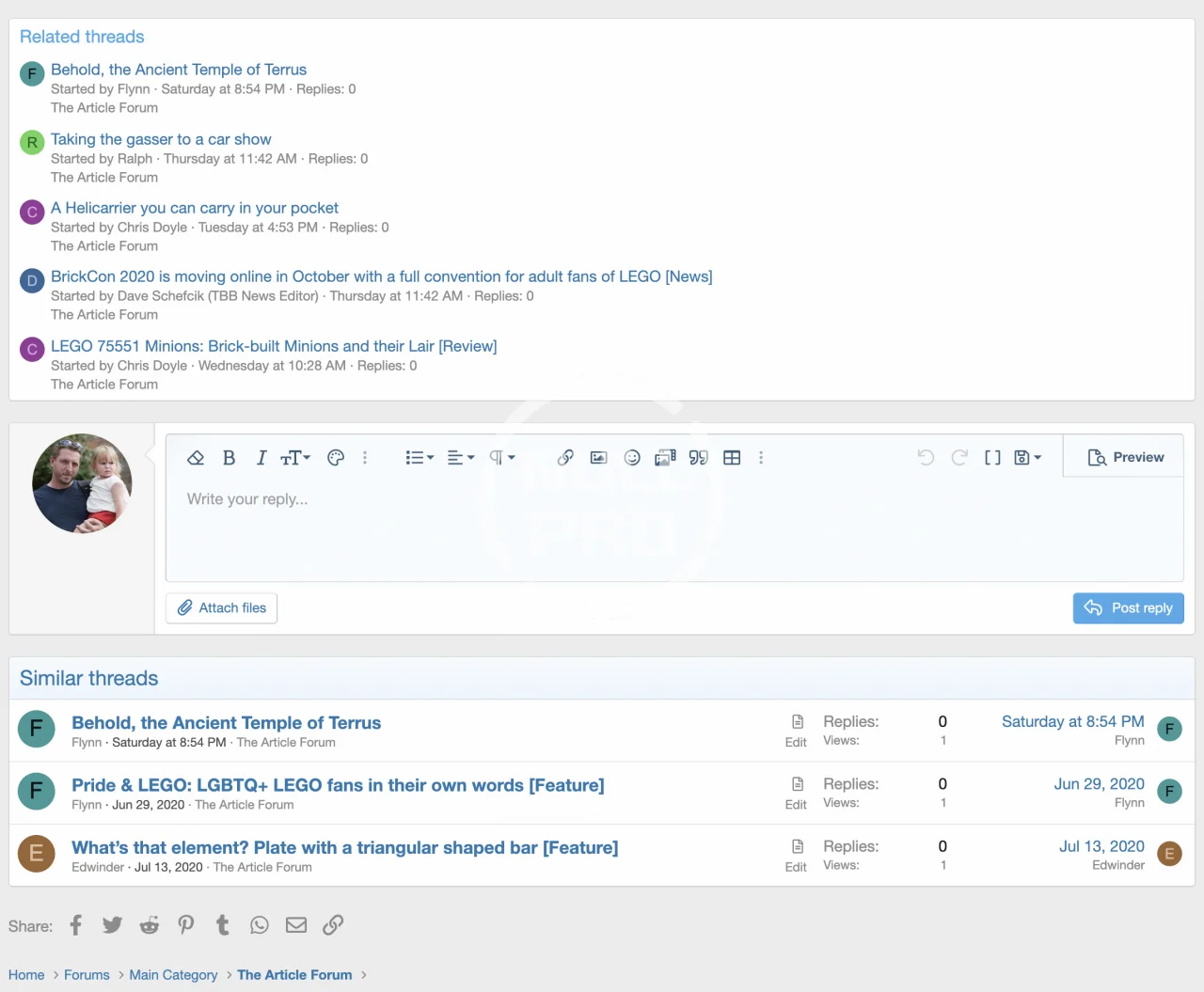
Task: Open the text alignment dropdown
Action: [x=460, y=458]
